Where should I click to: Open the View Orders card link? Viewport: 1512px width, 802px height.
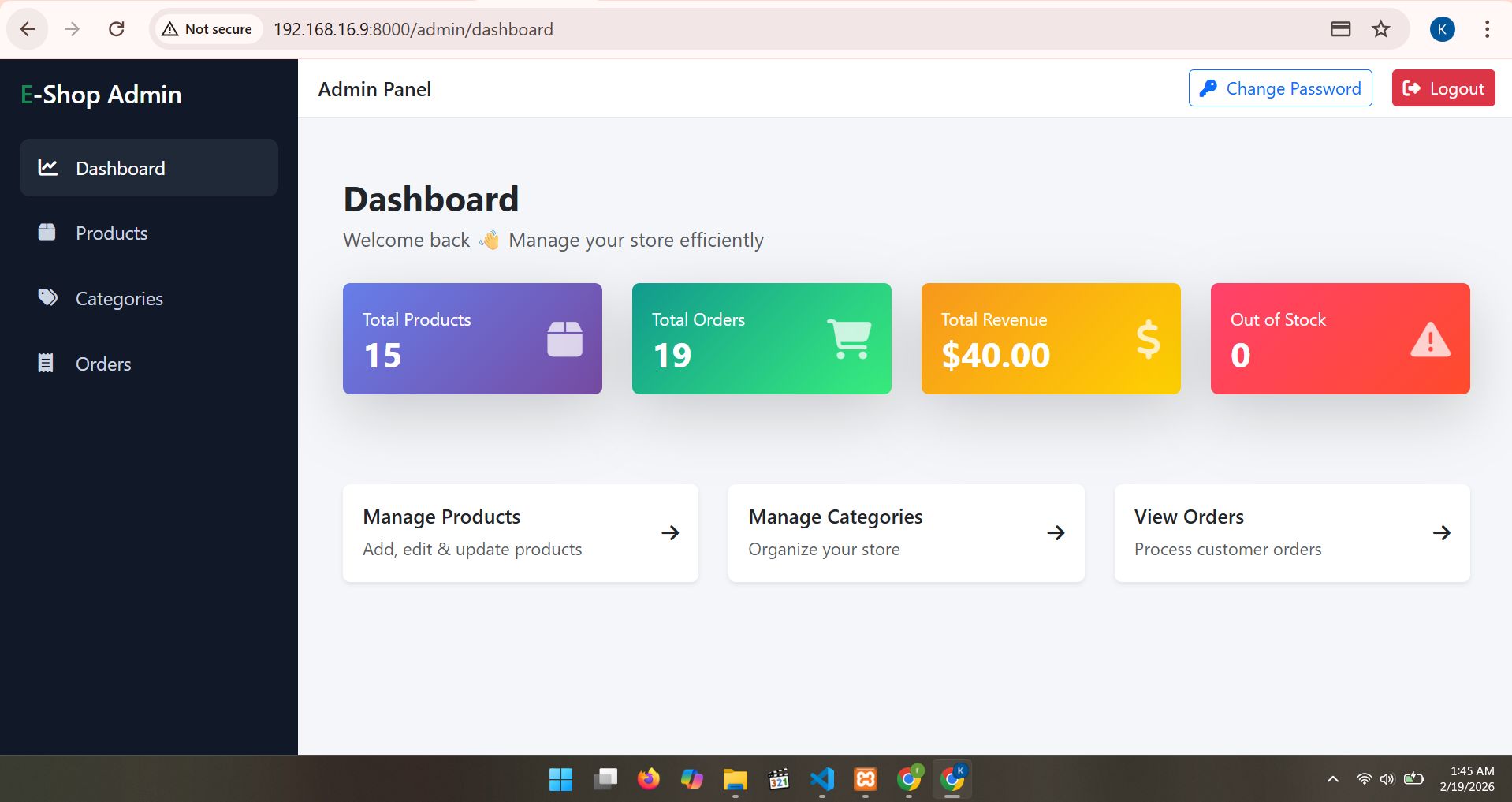pos(1291,533)
